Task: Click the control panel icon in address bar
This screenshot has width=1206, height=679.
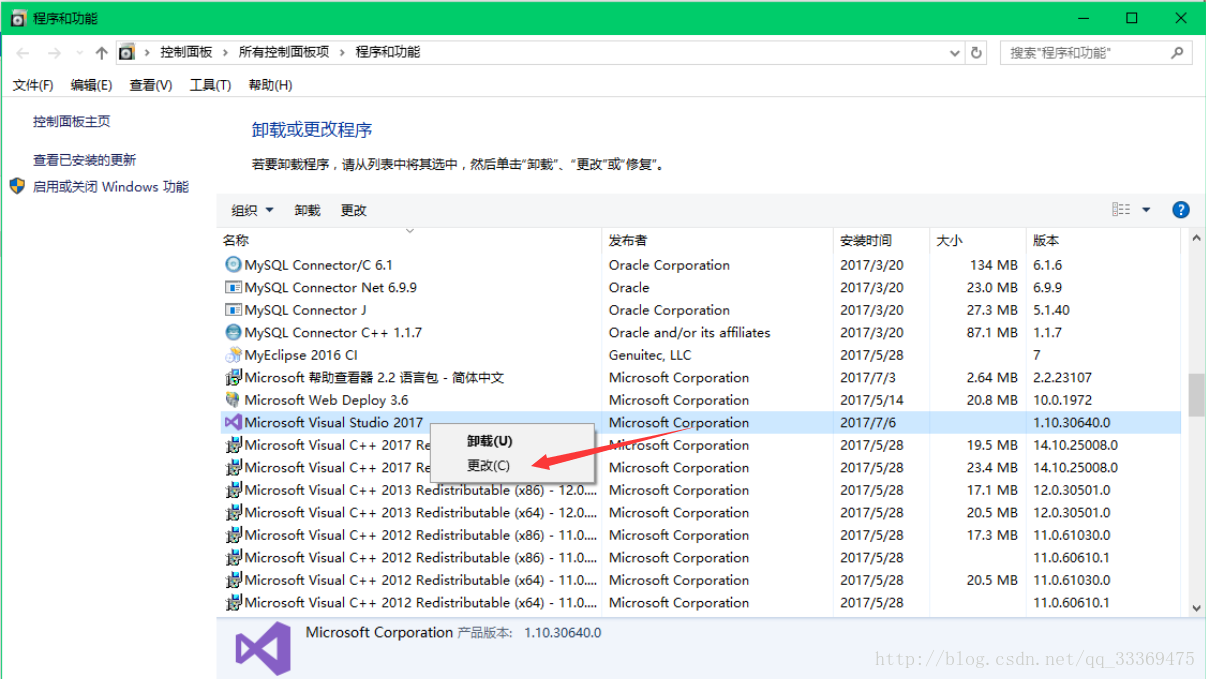Action: pos(126,52)
